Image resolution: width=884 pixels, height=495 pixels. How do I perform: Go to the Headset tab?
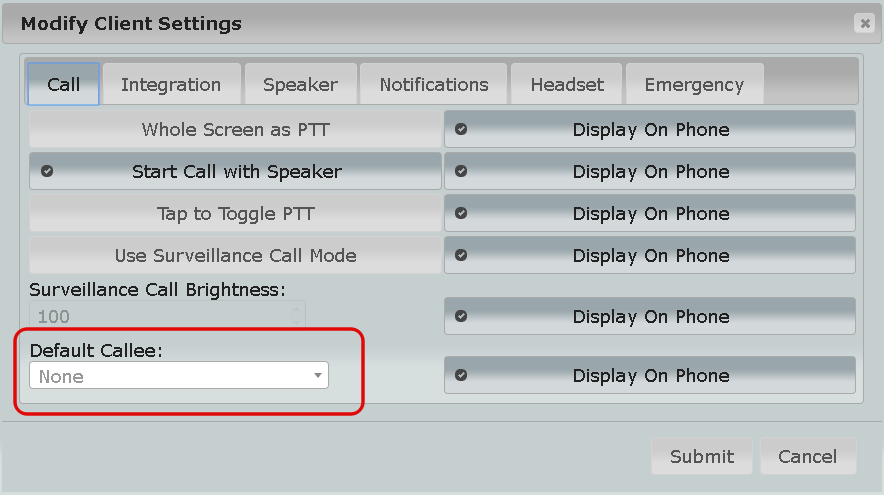pyautogui.click(x=567, y=85)
